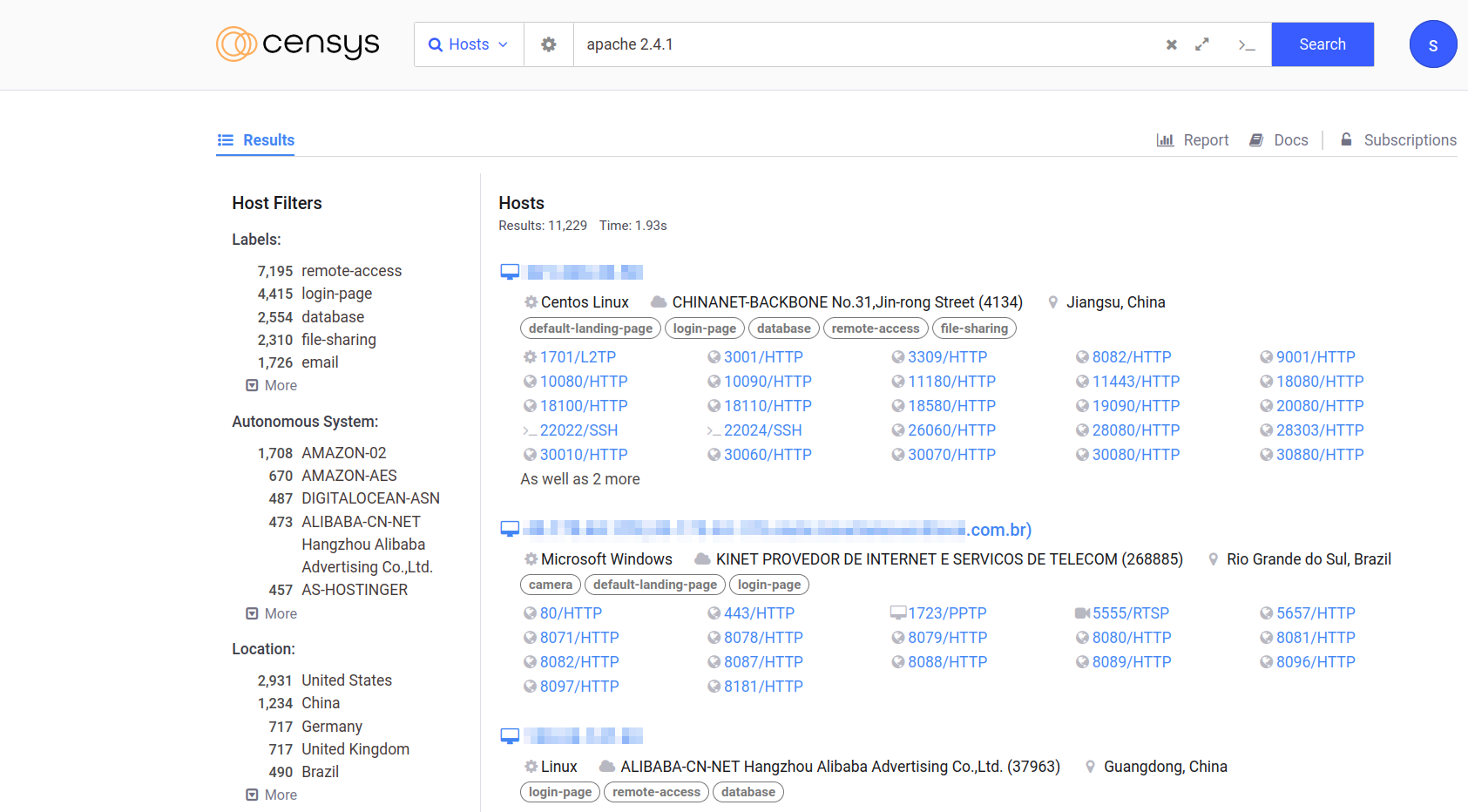
Task: Expand the search box with arrows icon
Action: [x=1202, y=44]
